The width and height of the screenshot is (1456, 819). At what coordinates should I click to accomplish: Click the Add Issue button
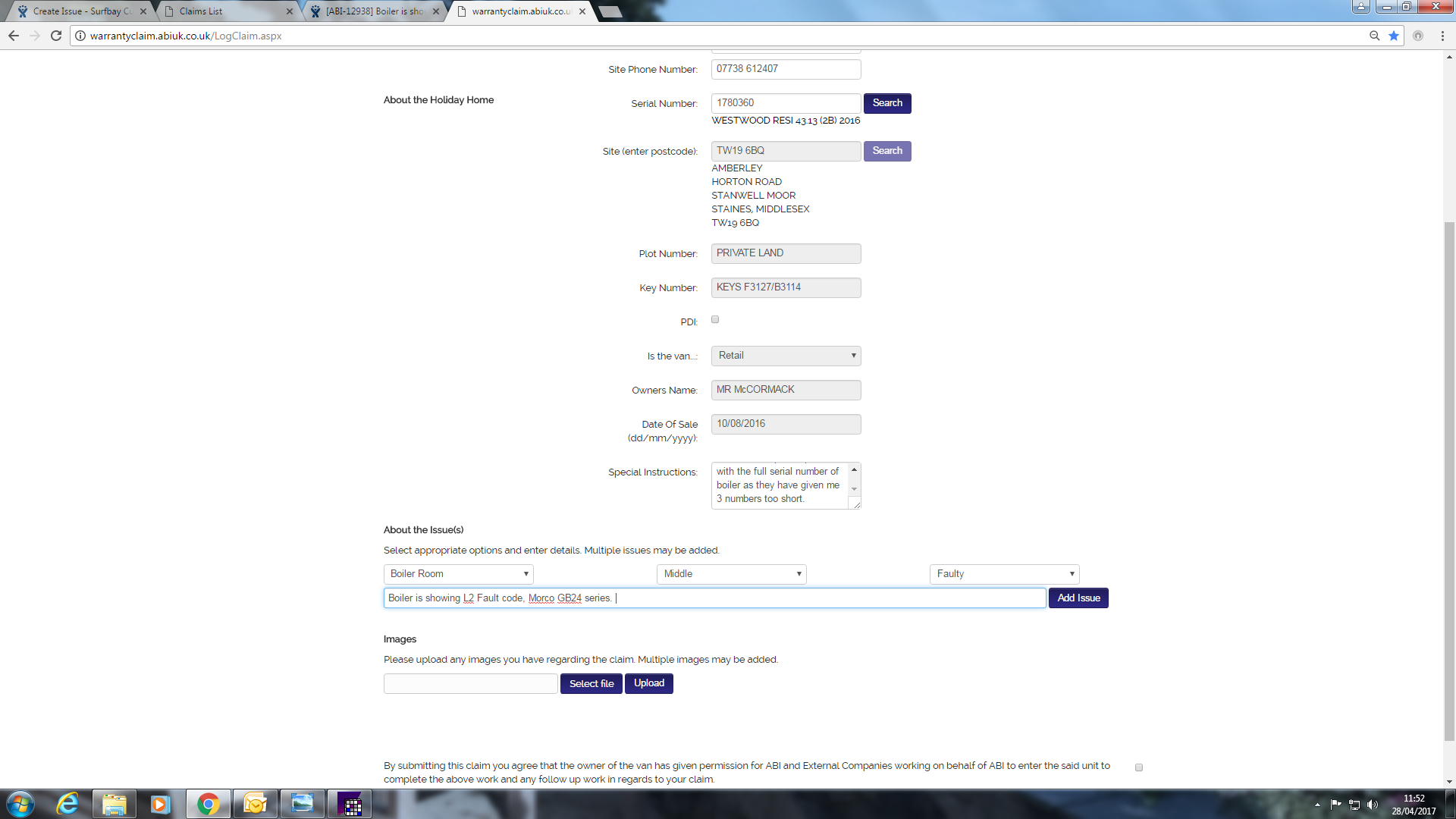[x=1078, y=598]
